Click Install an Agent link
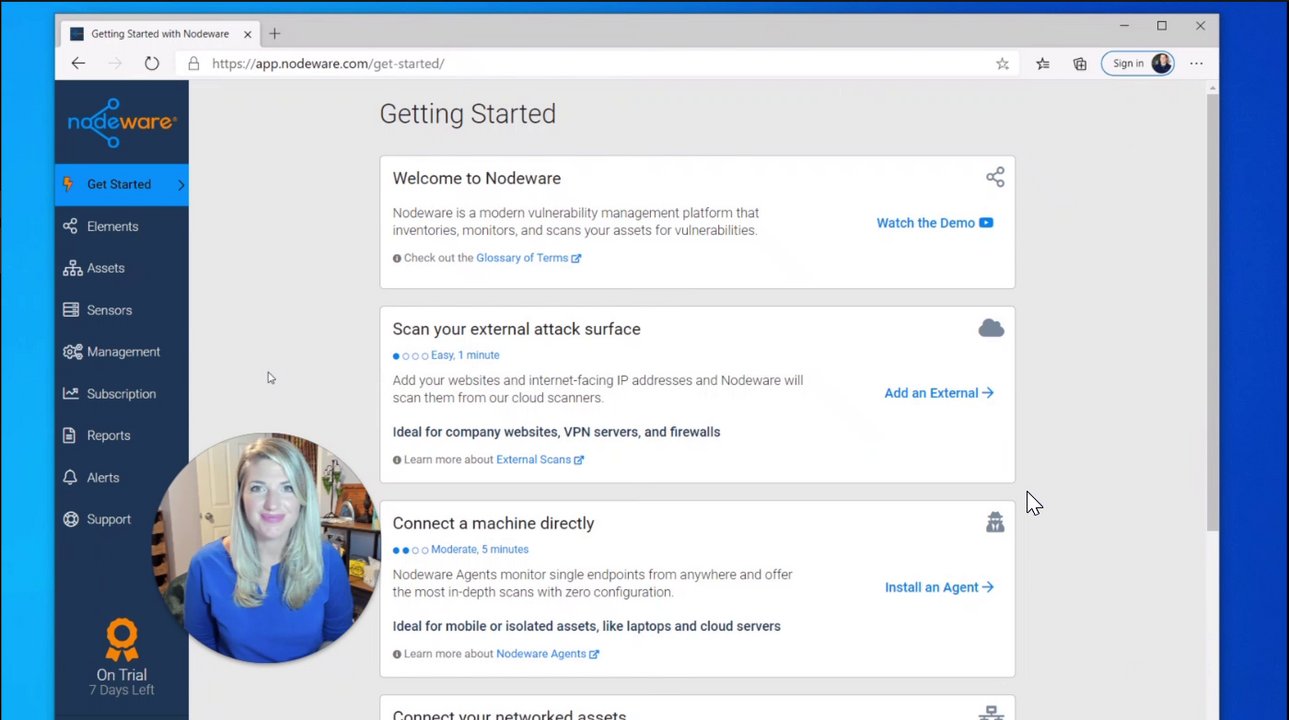 939,587
